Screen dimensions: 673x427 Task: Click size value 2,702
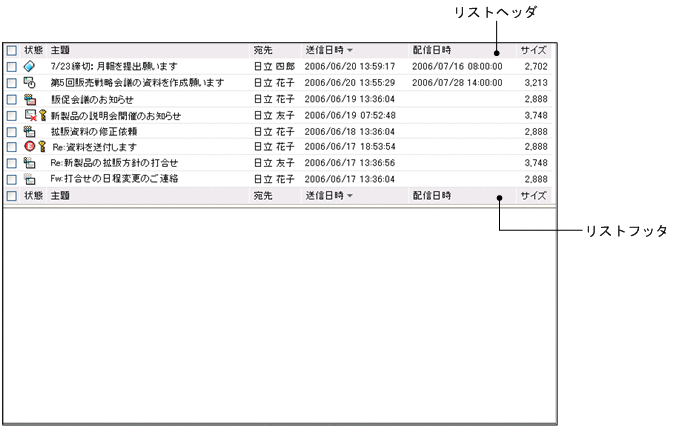536,67
